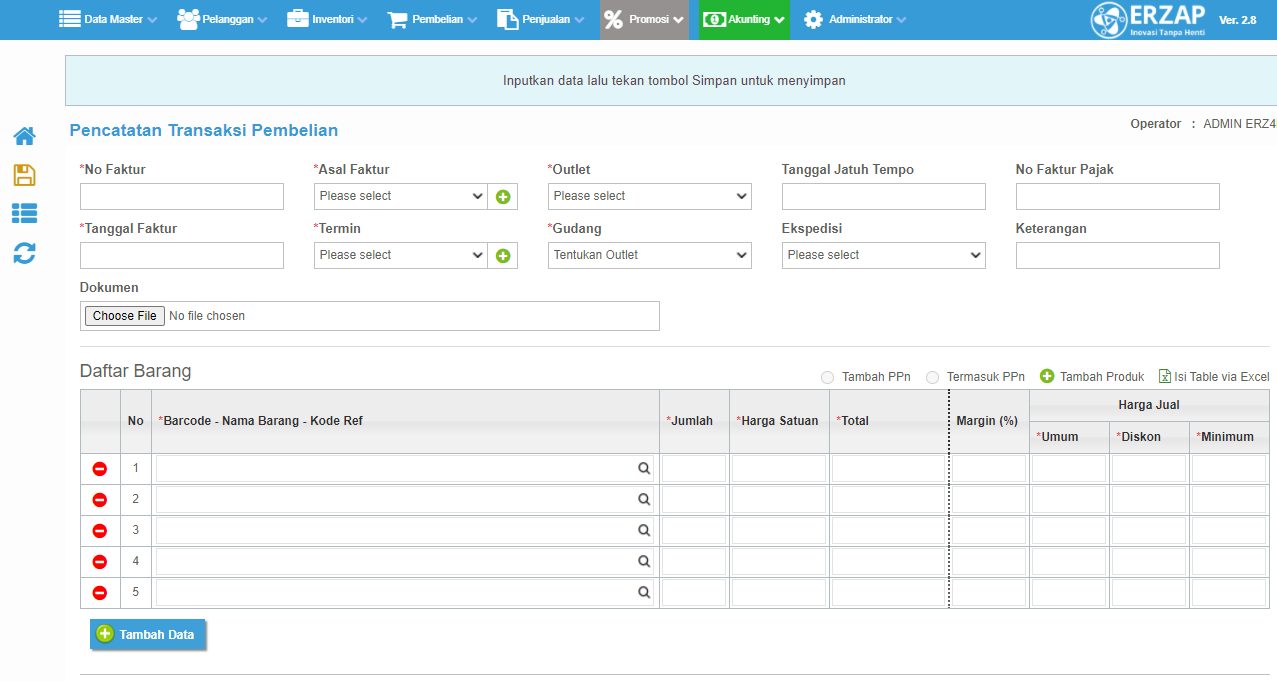Viewport: 1277px width, 682px height.
Task: Open the Data Master menu
Action: coord(108,19)
